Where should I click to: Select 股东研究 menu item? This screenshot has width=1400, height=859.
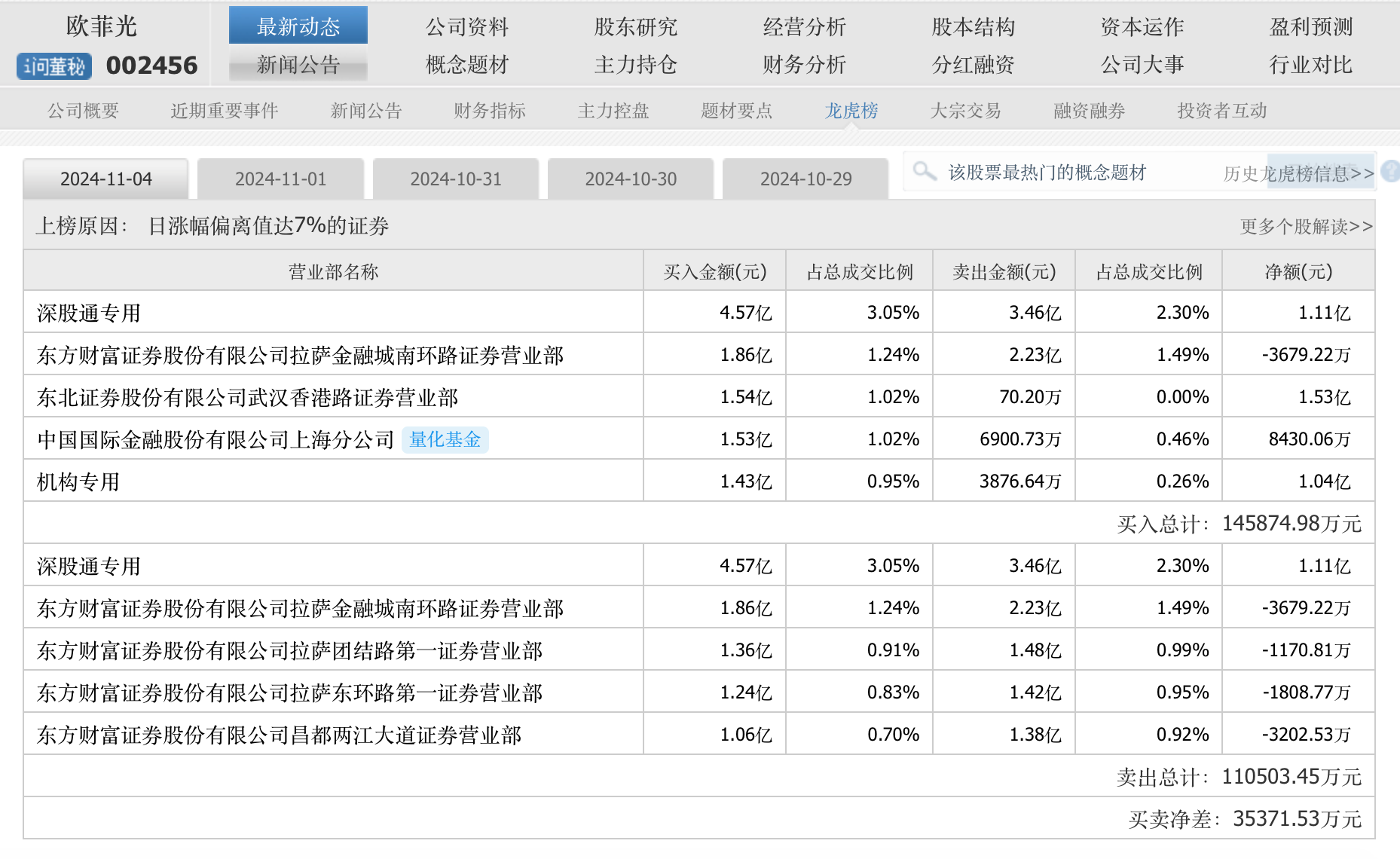(x=636, y=27)
